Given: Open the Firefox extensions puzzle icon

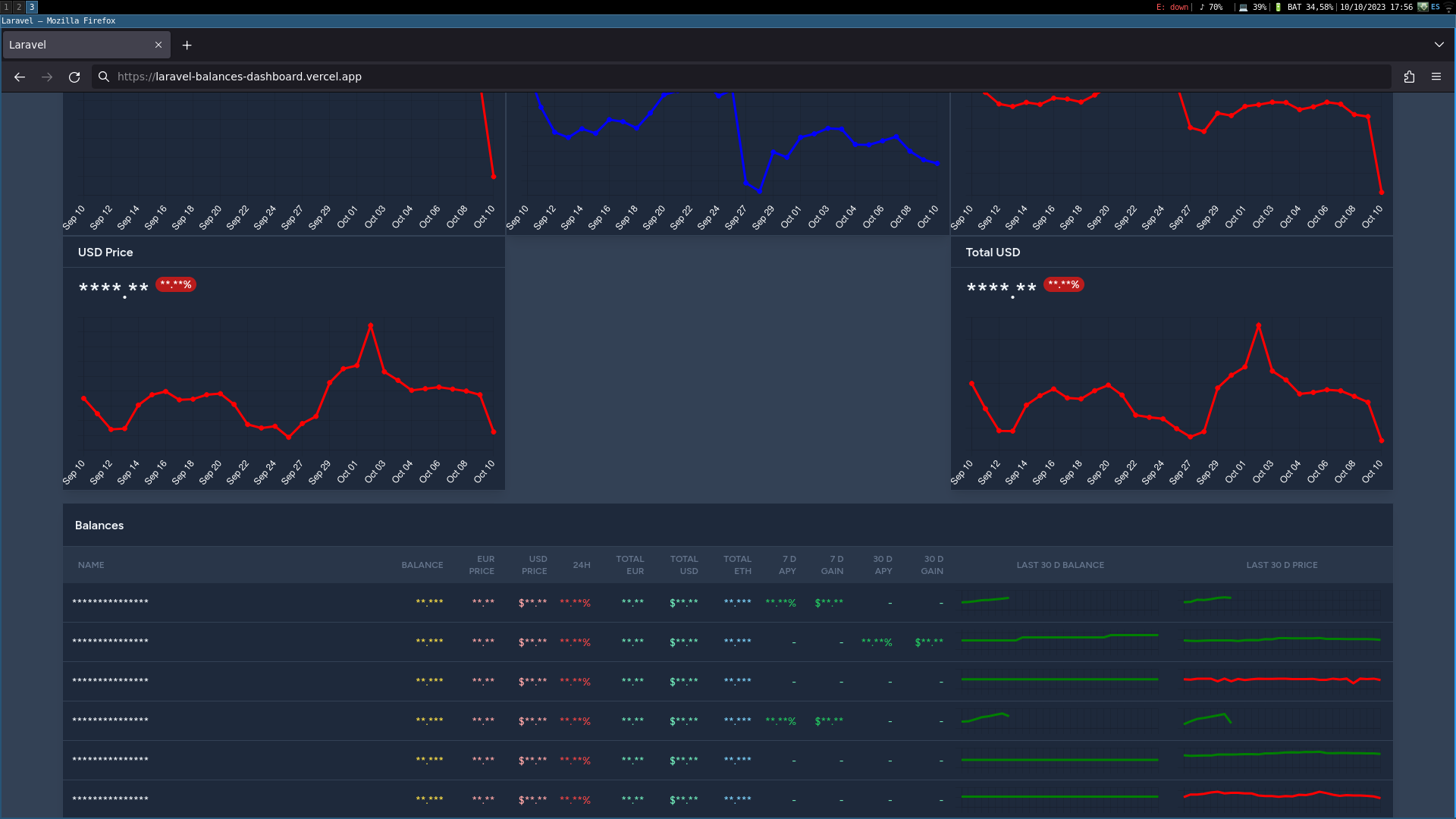Looking at the screenshot, I should click(x=1409, y=77).
